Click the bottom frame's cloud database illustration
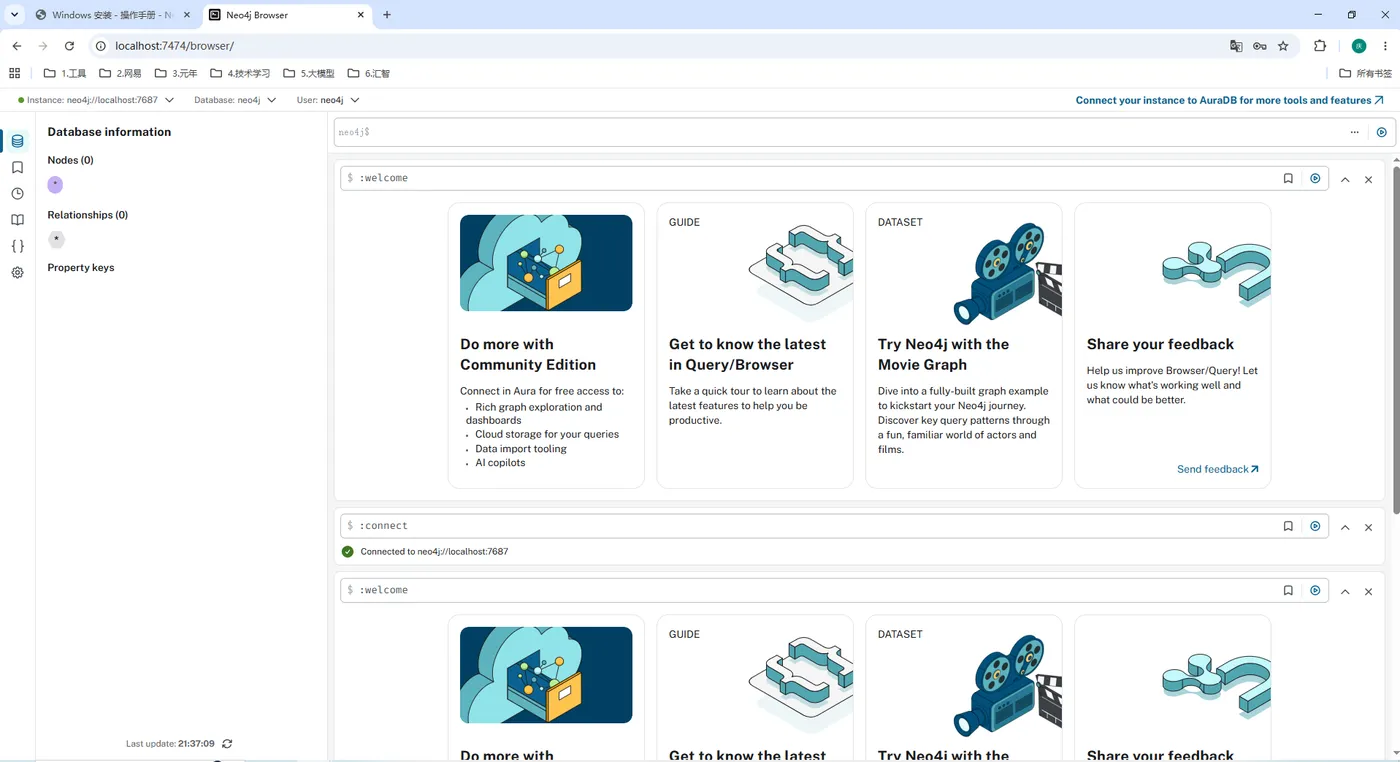Viewport: 1400px width, 762px height. click(x=546, y=675)
